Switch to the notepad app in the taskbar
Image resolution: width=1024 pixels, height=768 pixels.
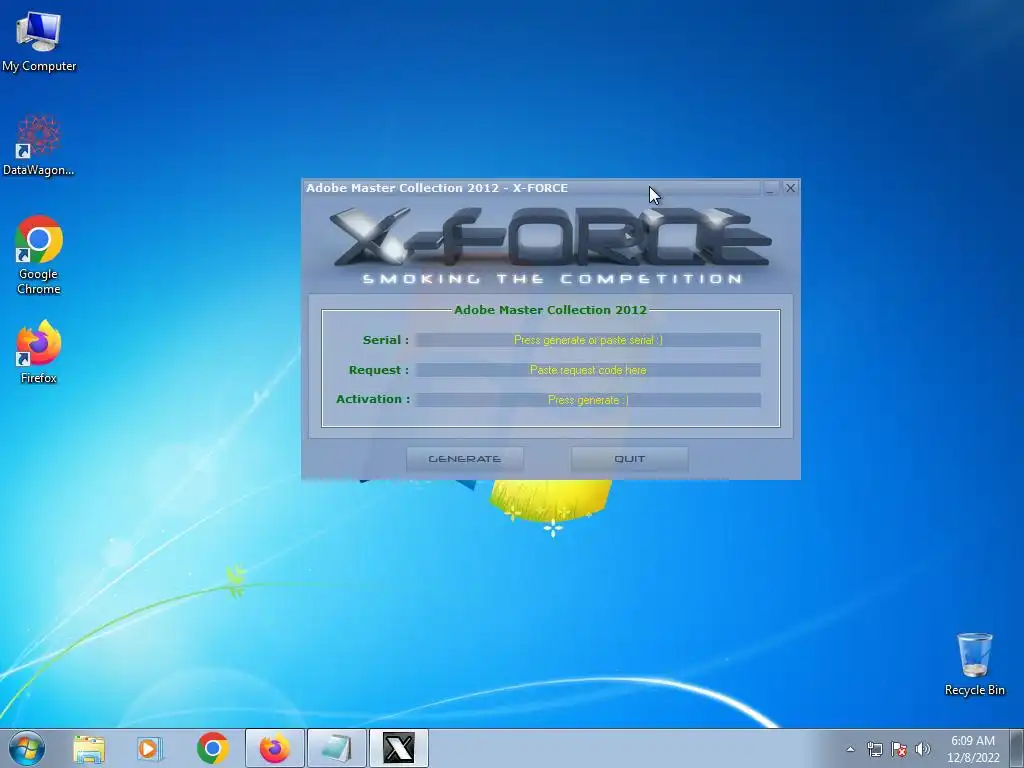[337, 748]
